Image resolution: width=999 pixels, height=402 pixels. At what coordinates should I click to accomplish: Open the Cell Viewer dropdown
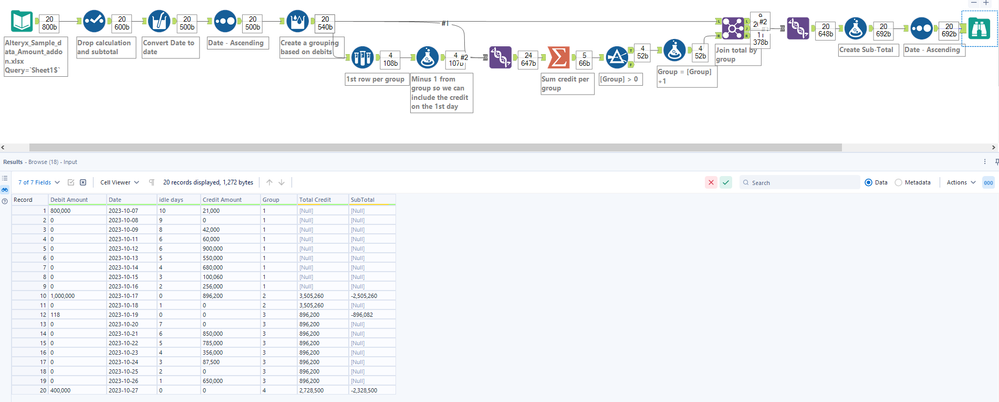click(120, 182)
